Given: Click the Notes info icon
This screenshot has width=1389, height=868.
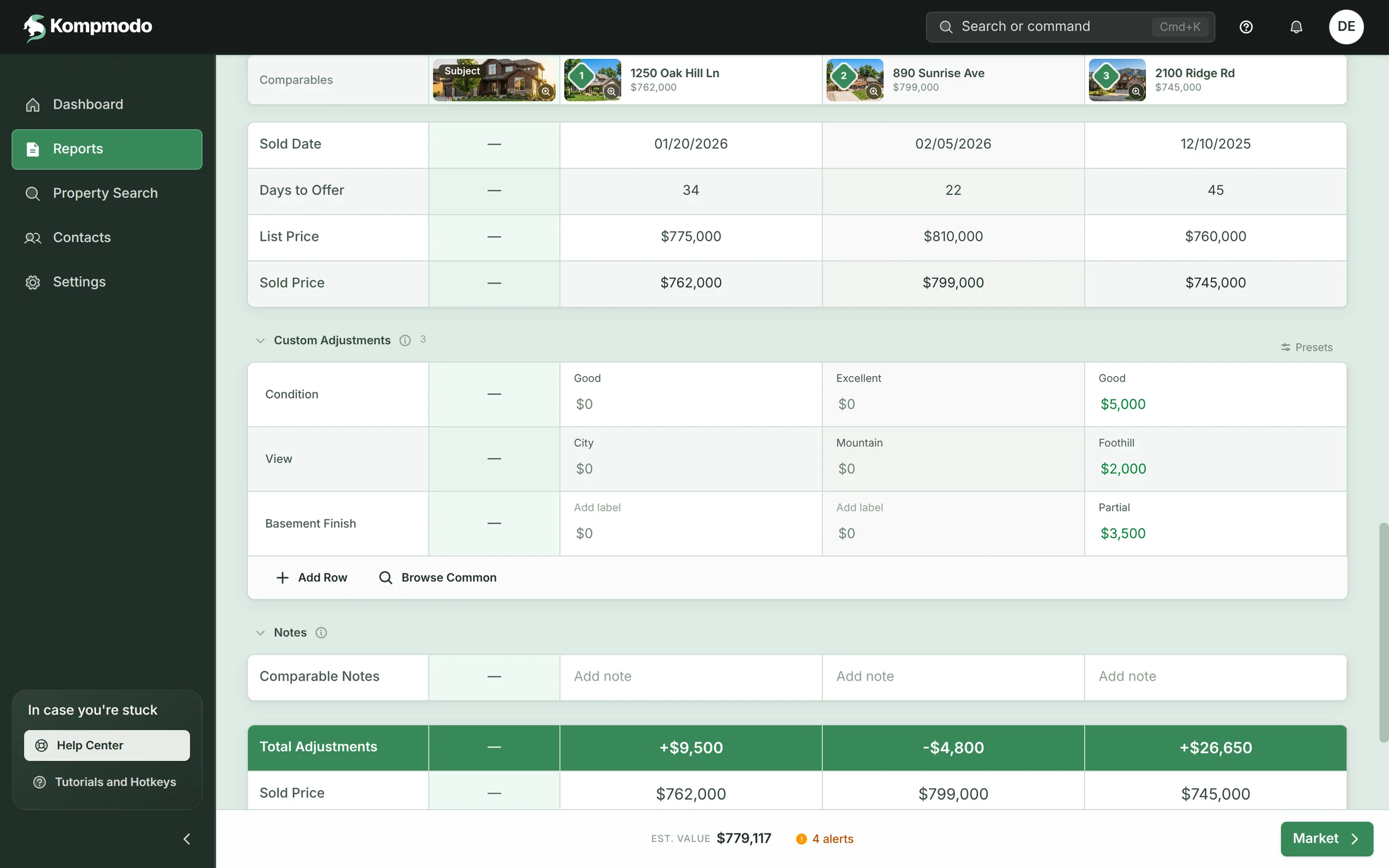Looking at the screenshot, I should (x=321, y=632).
